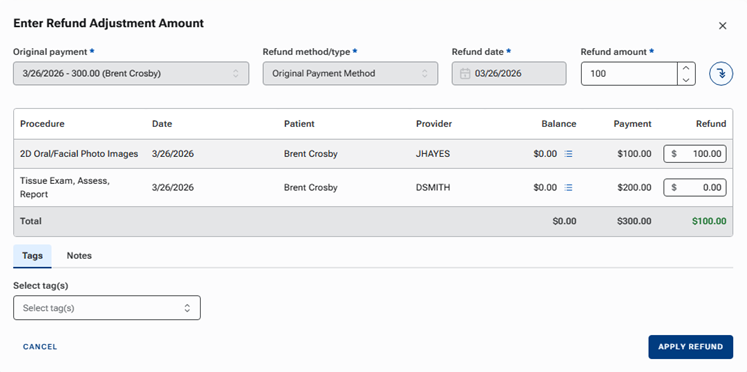Screen dimensions: 747x372
Task: Open the Select tag(s) dropdown
Action: click(x=107, y=308)
